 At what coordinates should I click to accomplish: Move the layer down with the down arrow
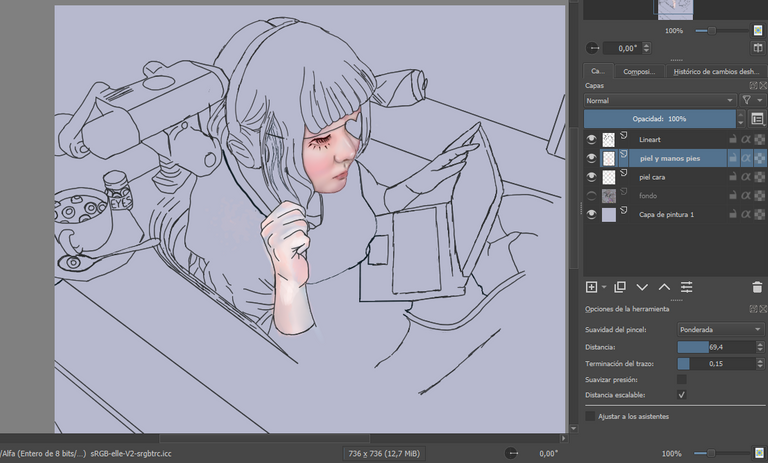tap(642, 287)
